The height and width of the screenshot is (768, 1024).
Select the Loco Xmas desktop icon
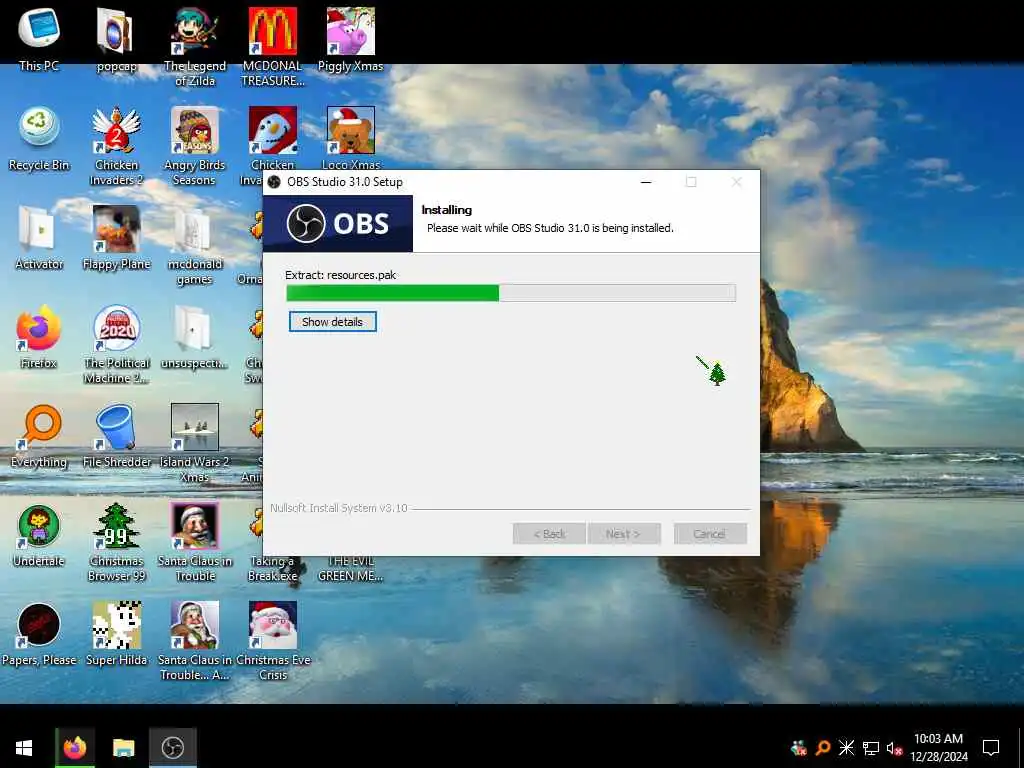click(351, 138)
